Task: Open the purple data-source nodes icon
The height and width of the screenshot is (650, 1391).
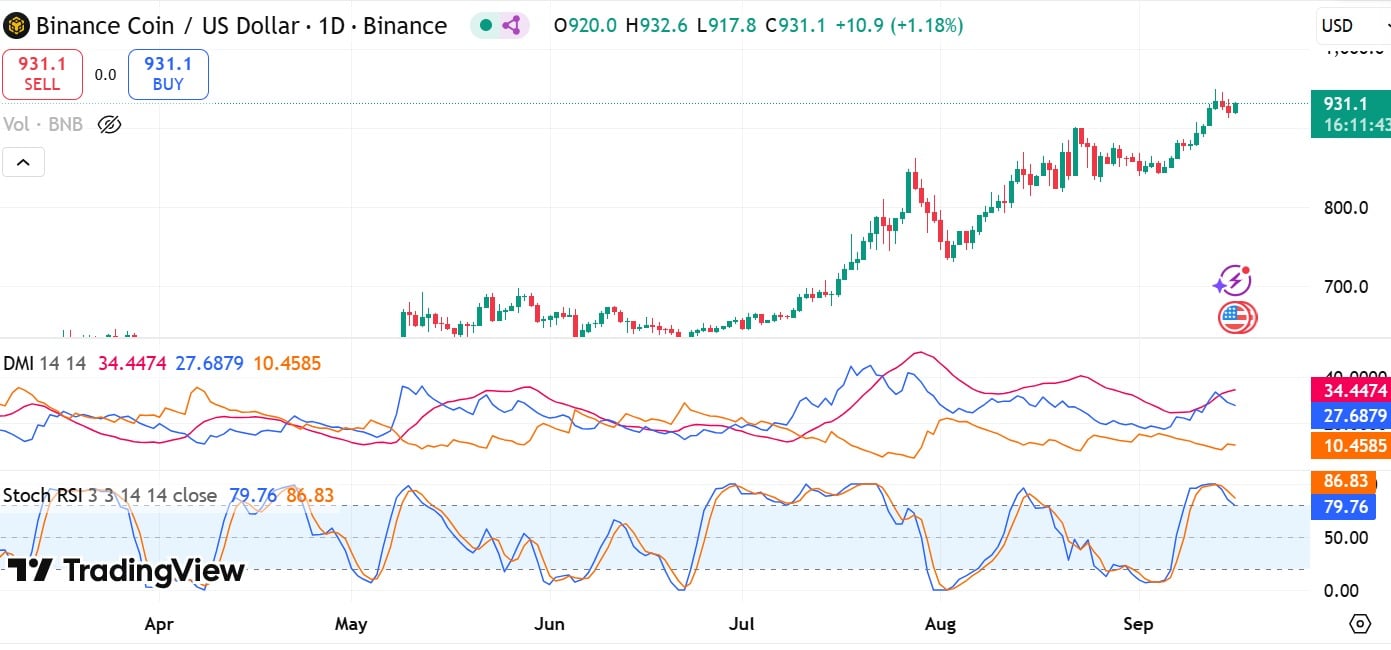Action: point(511,26)
